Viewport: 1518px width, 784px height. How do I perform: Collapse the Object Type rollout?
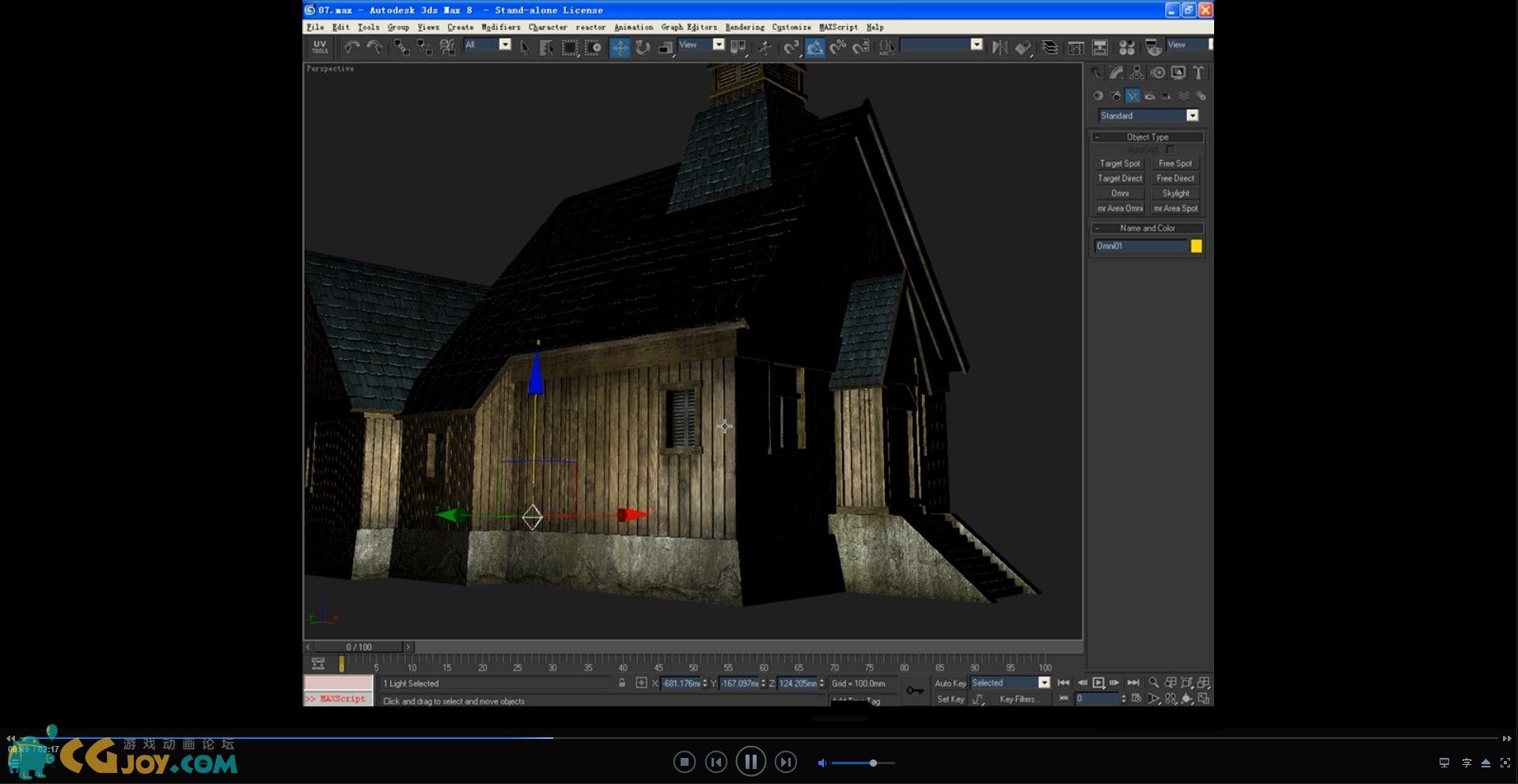[x=1148, y=137]
